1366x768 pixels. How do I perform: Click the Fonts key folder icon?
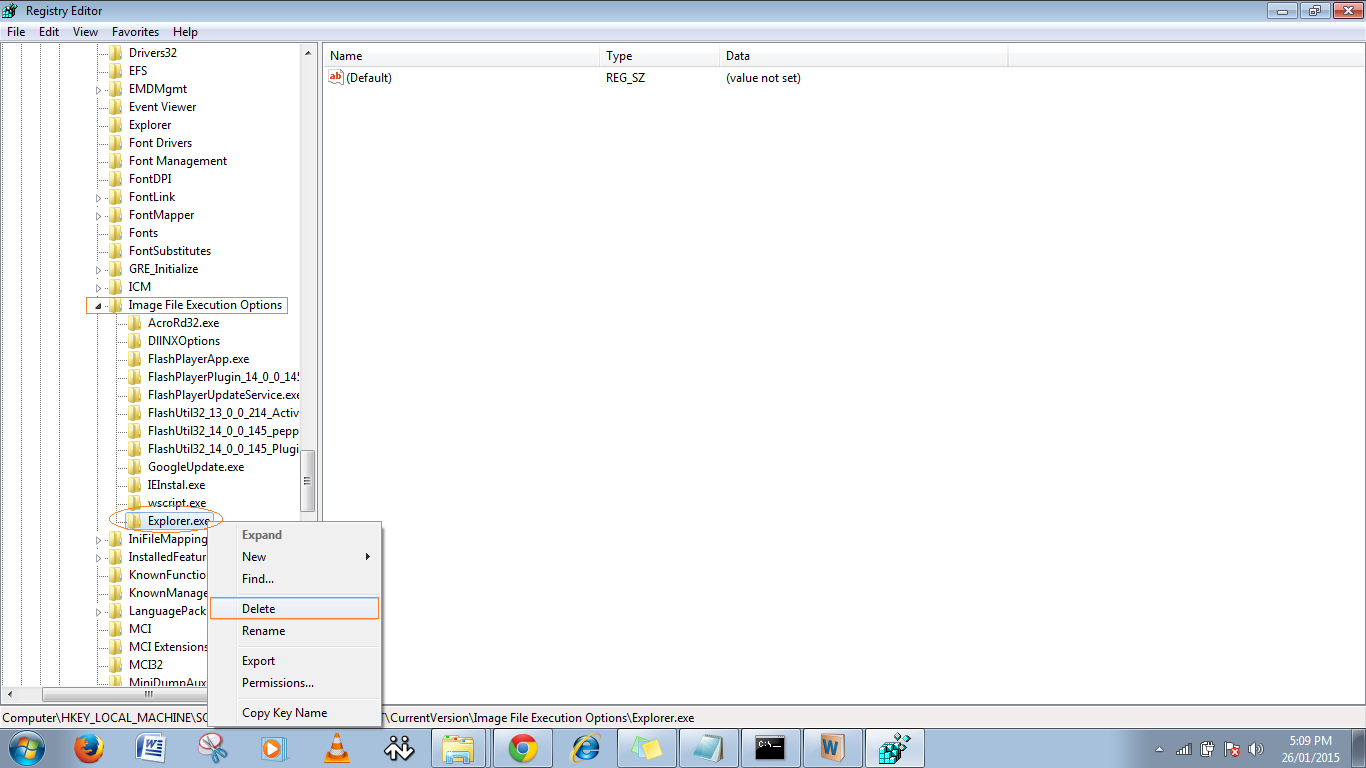[x=117, y=232]
